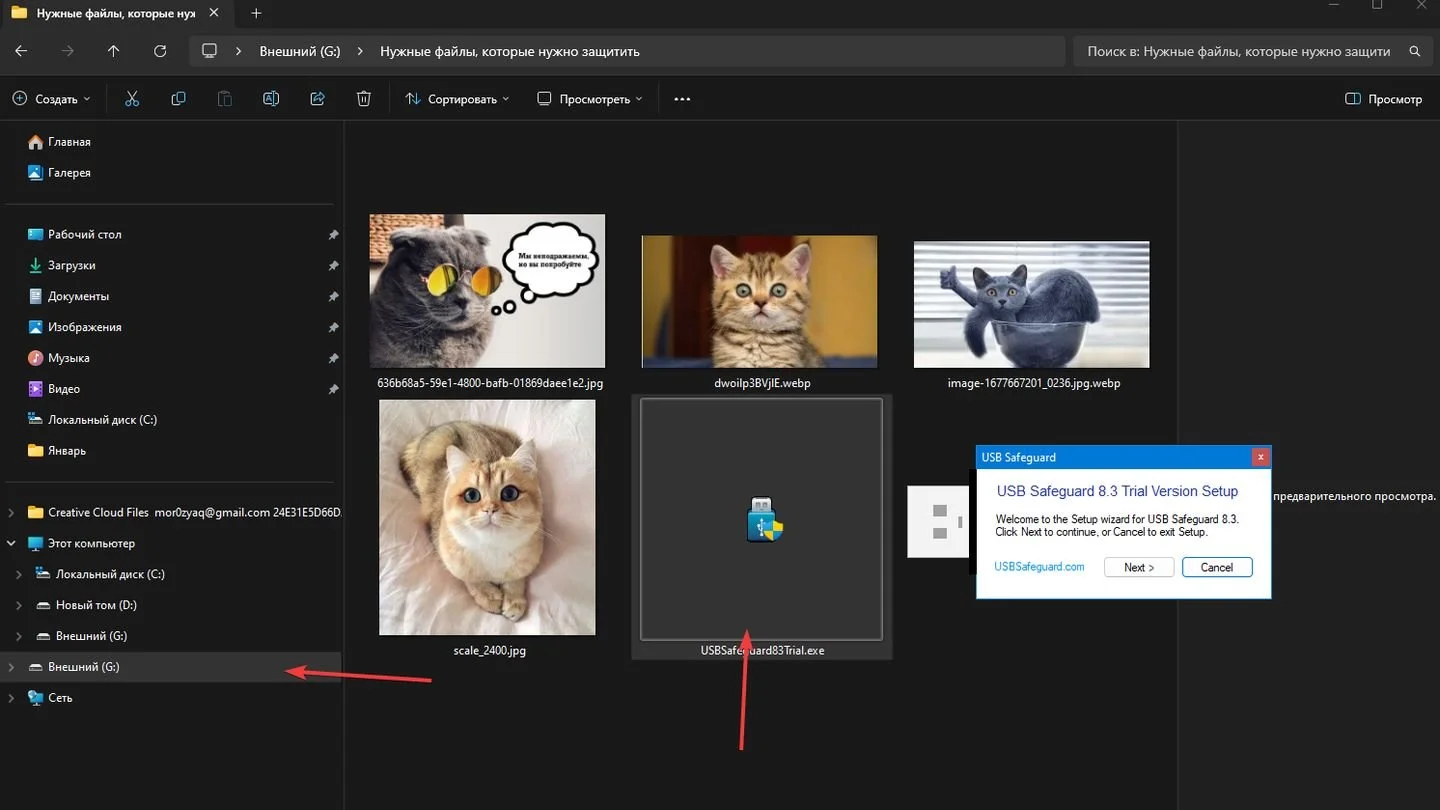1440x810 pixels.
Task: Click Next in USB Safeguard setup
Action: (x=1139, y=567)
